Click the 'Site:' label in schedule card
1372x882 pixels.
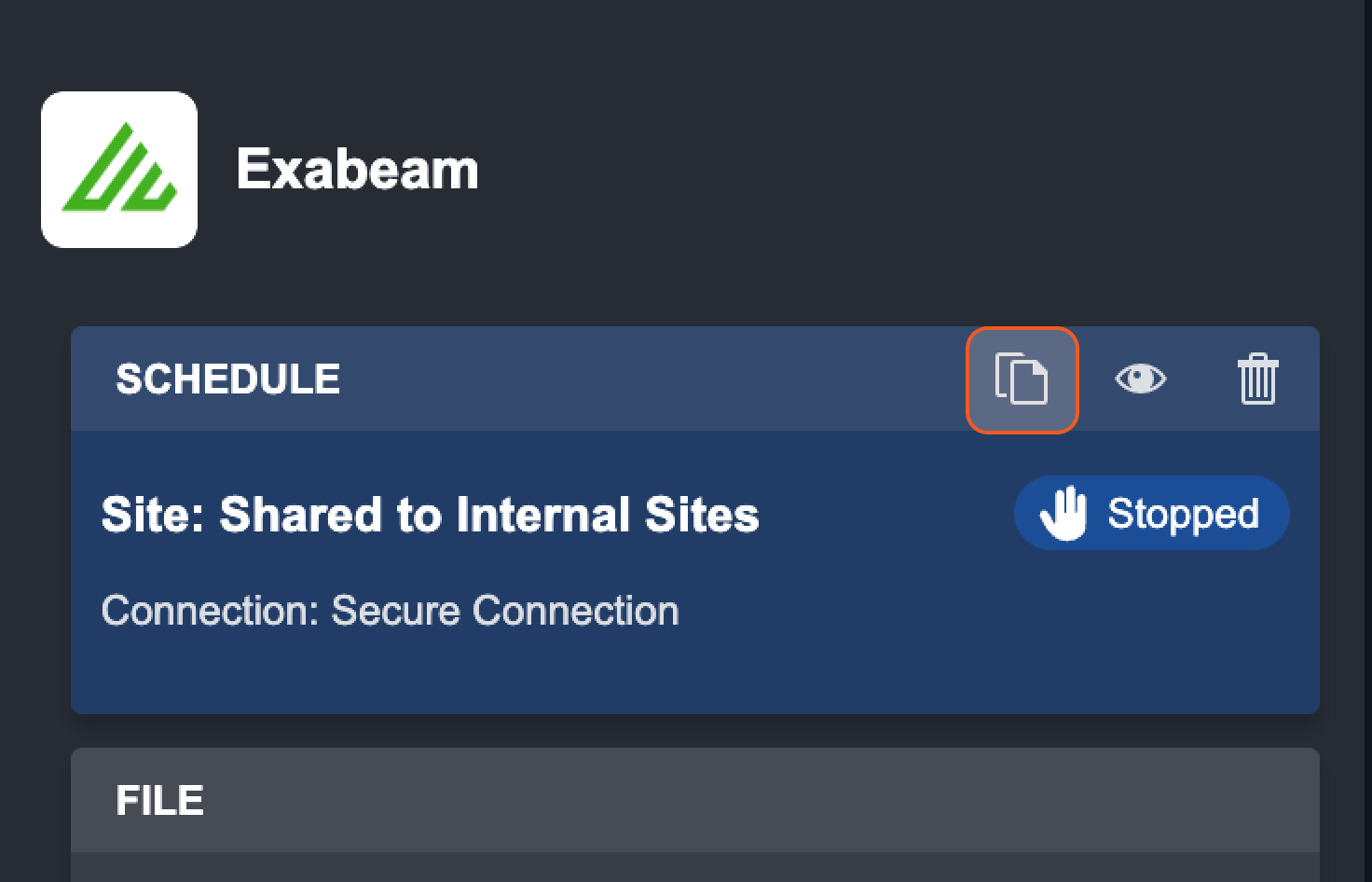[x=153, y=515]
